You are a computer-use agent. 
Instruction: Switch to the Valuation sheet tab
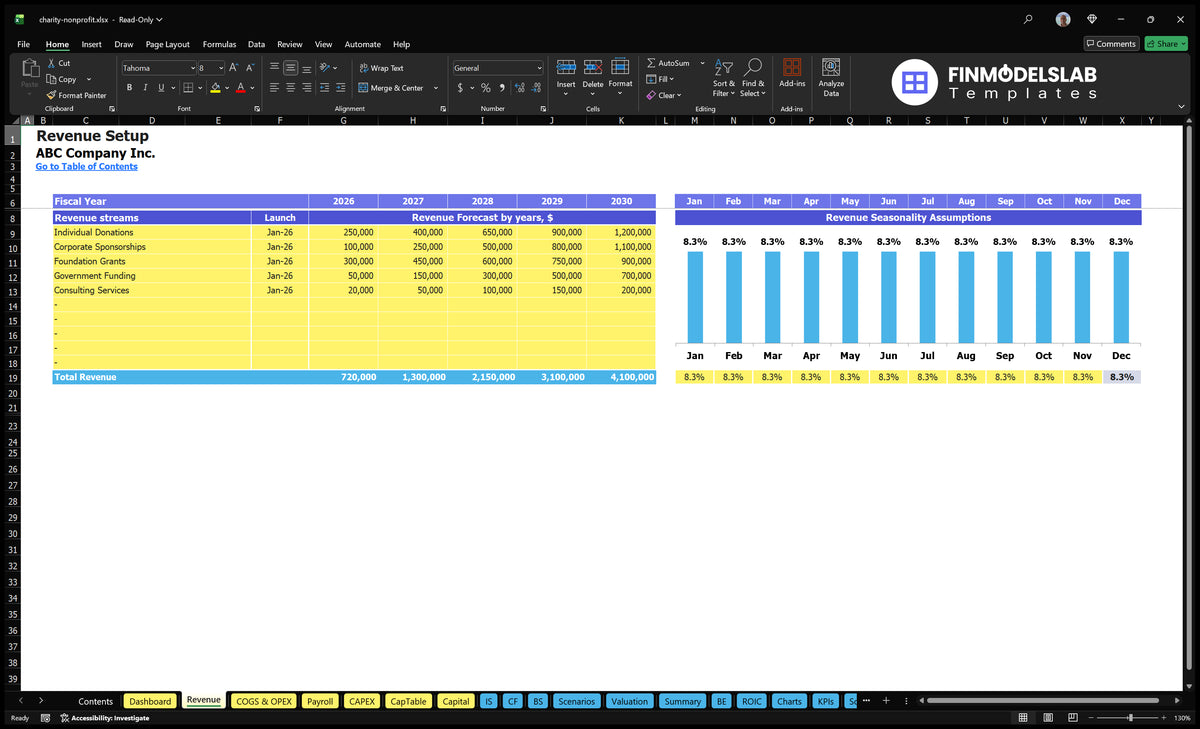point(629,701)
